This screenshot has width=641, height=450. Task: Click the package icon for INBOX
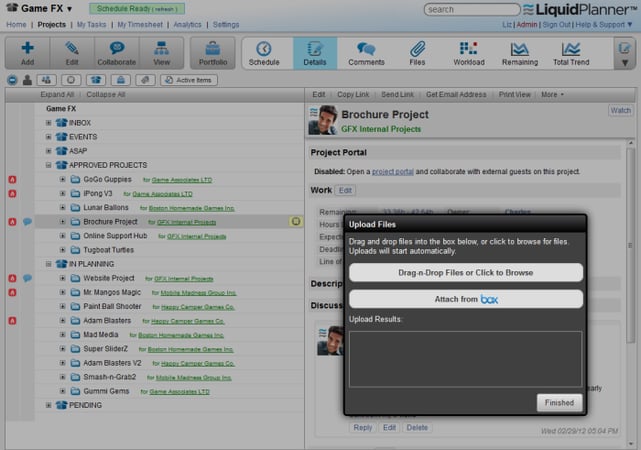coord(62,123)
